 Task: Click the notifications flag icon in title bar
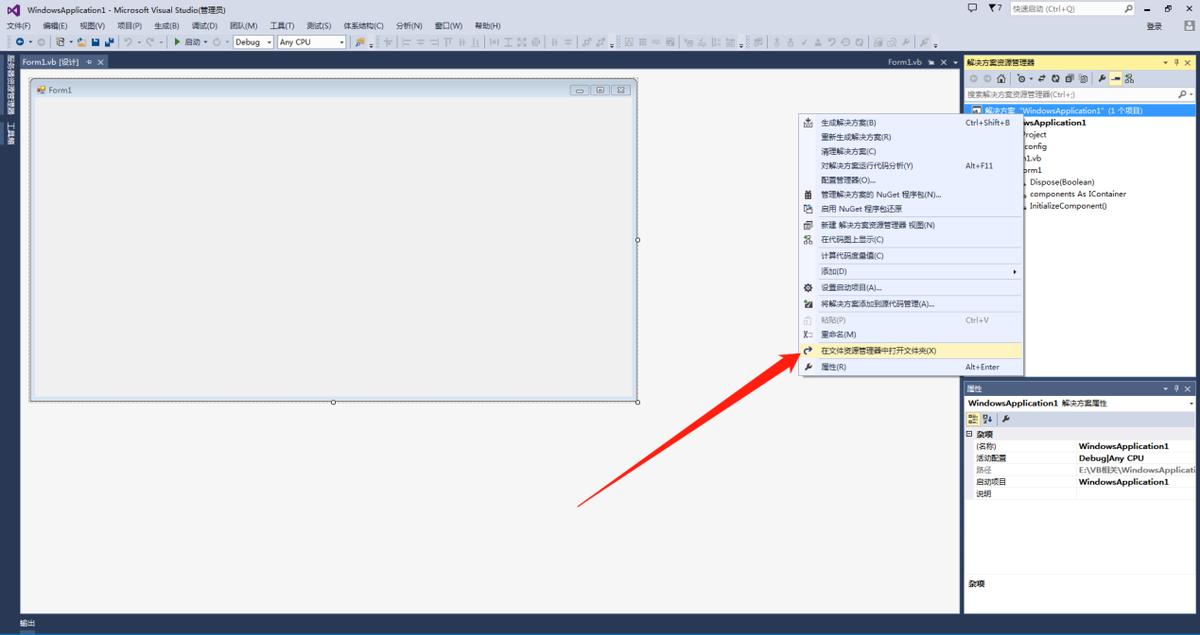(x=994, y=8)
